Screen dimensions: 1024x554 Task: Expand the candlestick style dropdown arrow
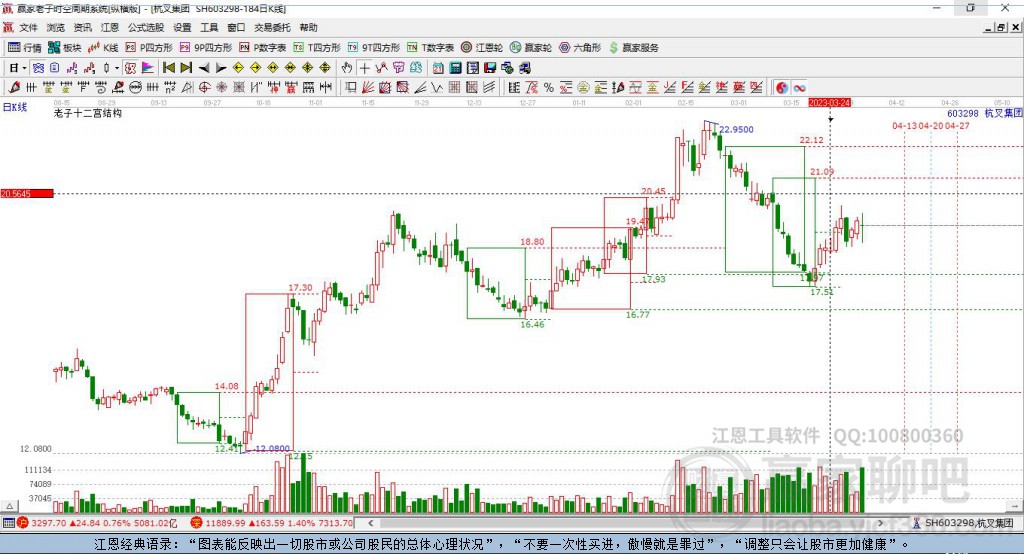pos(117,68)
